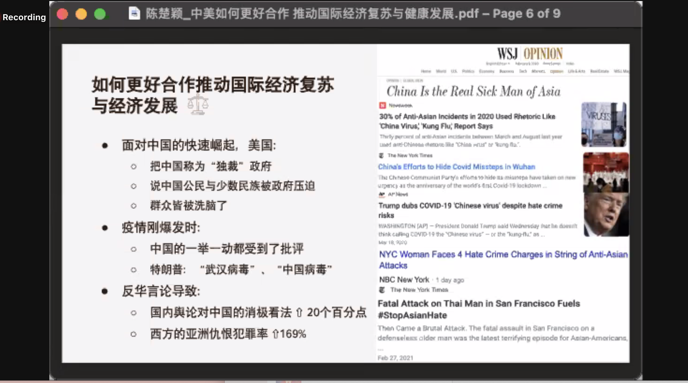Open the edition dropdown under WSJ logo

click(498, 64)
